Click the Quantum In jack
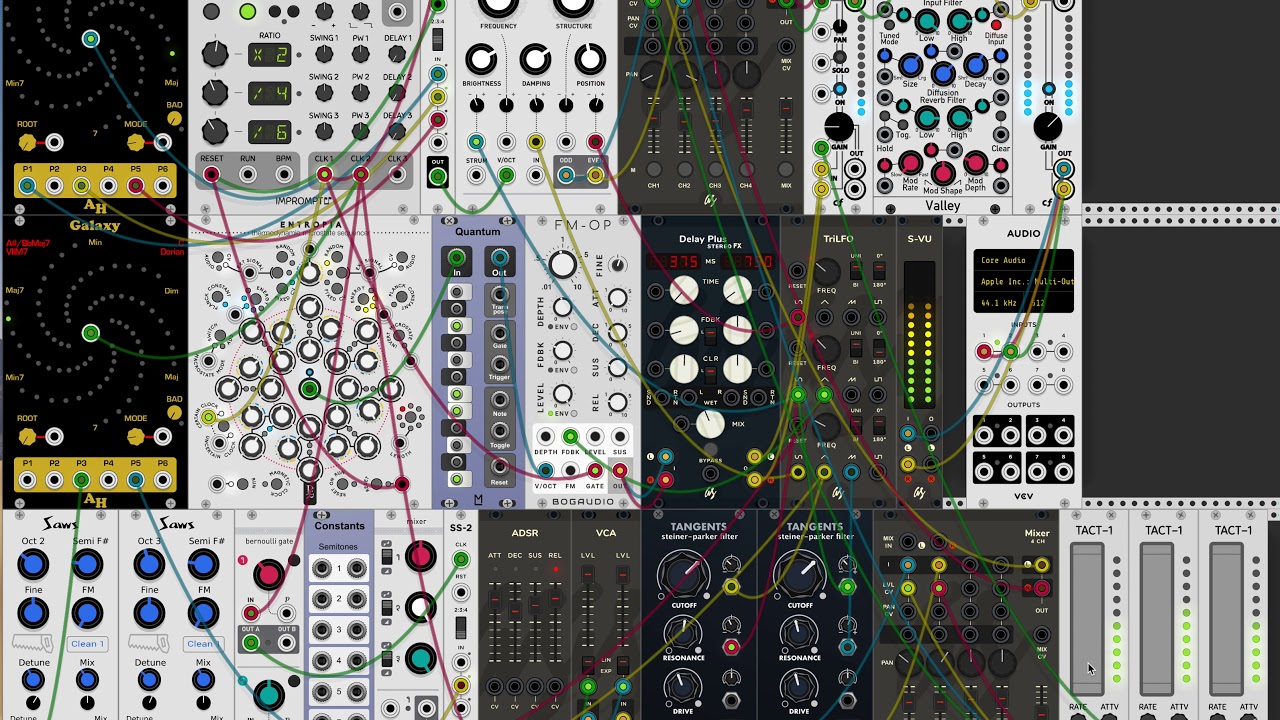Image resolution: width=1280 pixels, height=720 pixels. 457,260
